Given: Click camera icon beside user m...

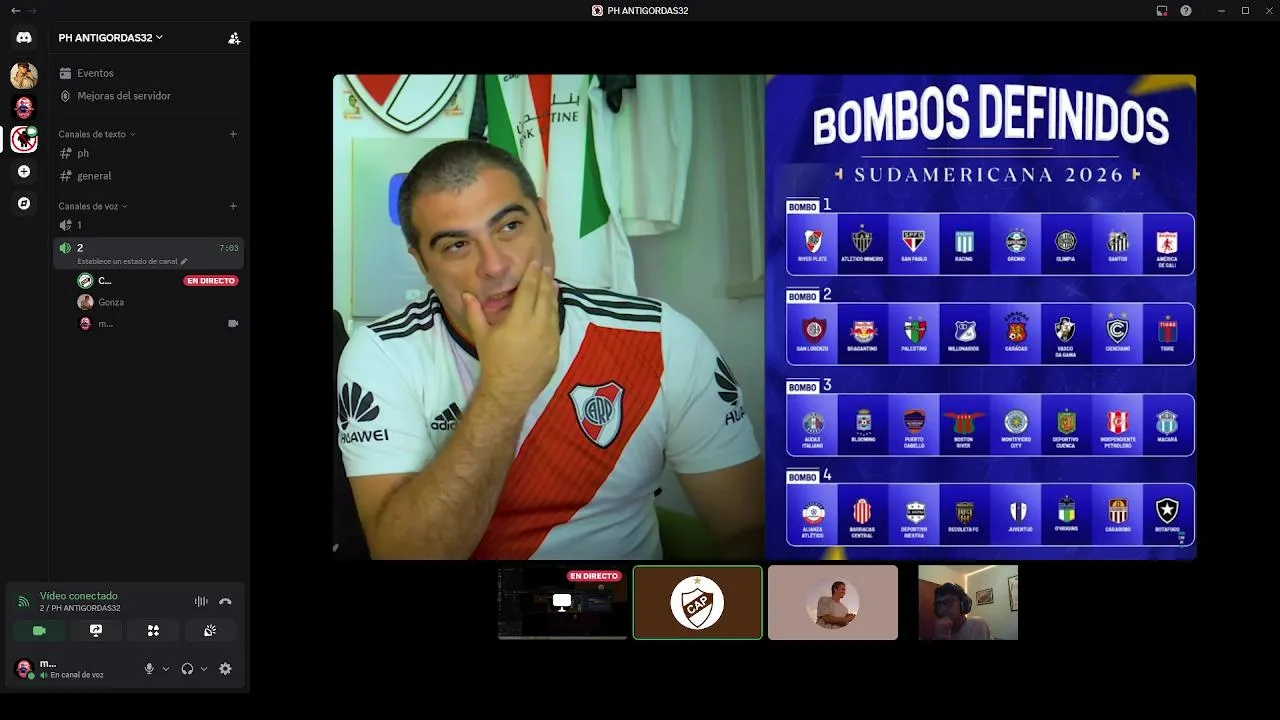Looking at the screenshot, I should 233,324.
